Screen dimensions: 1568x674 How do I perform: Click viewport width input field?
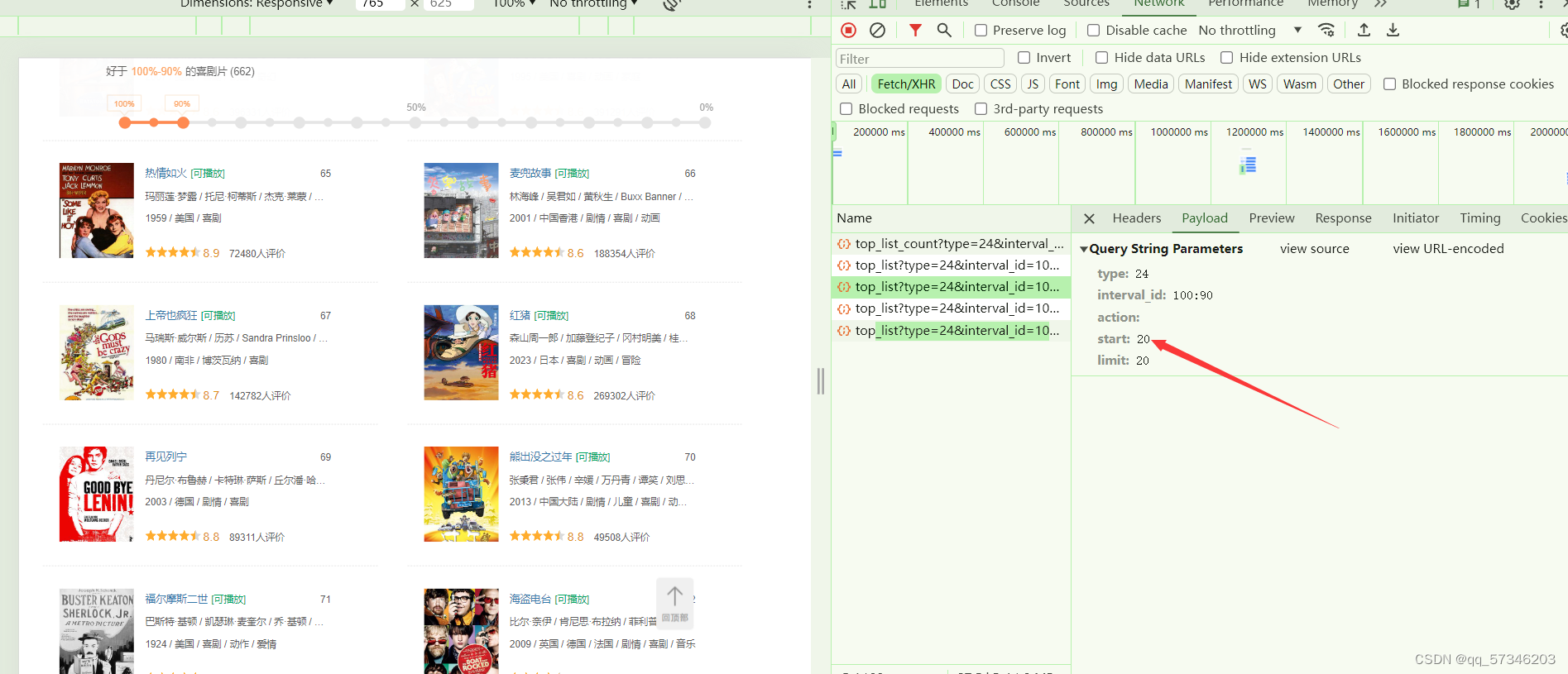tap(381, 3)
